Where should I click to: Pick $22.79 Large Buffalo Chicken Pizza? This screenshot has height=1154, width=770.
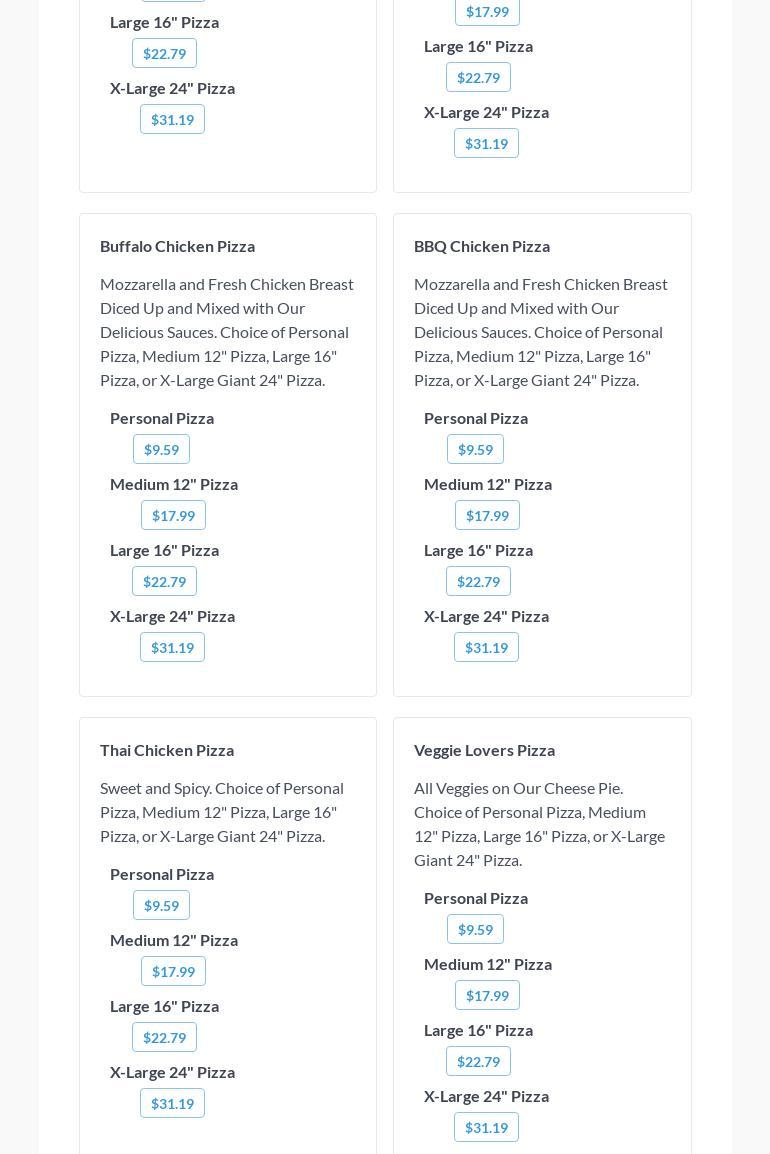pyautogui.click(x=164, y=581)
